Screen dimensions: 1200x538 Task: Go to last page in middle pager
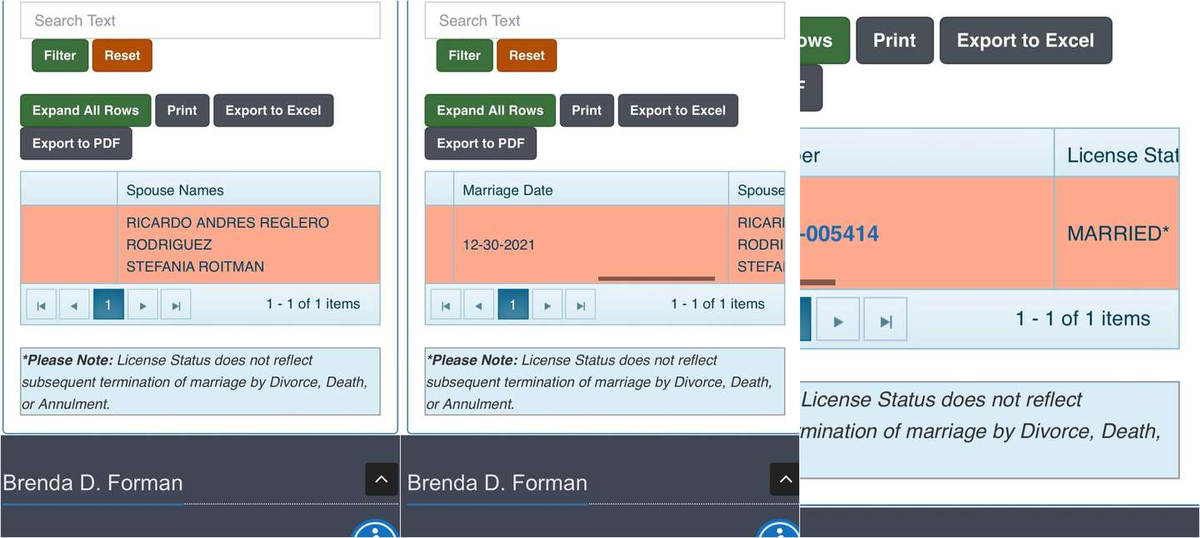point(580,305)
